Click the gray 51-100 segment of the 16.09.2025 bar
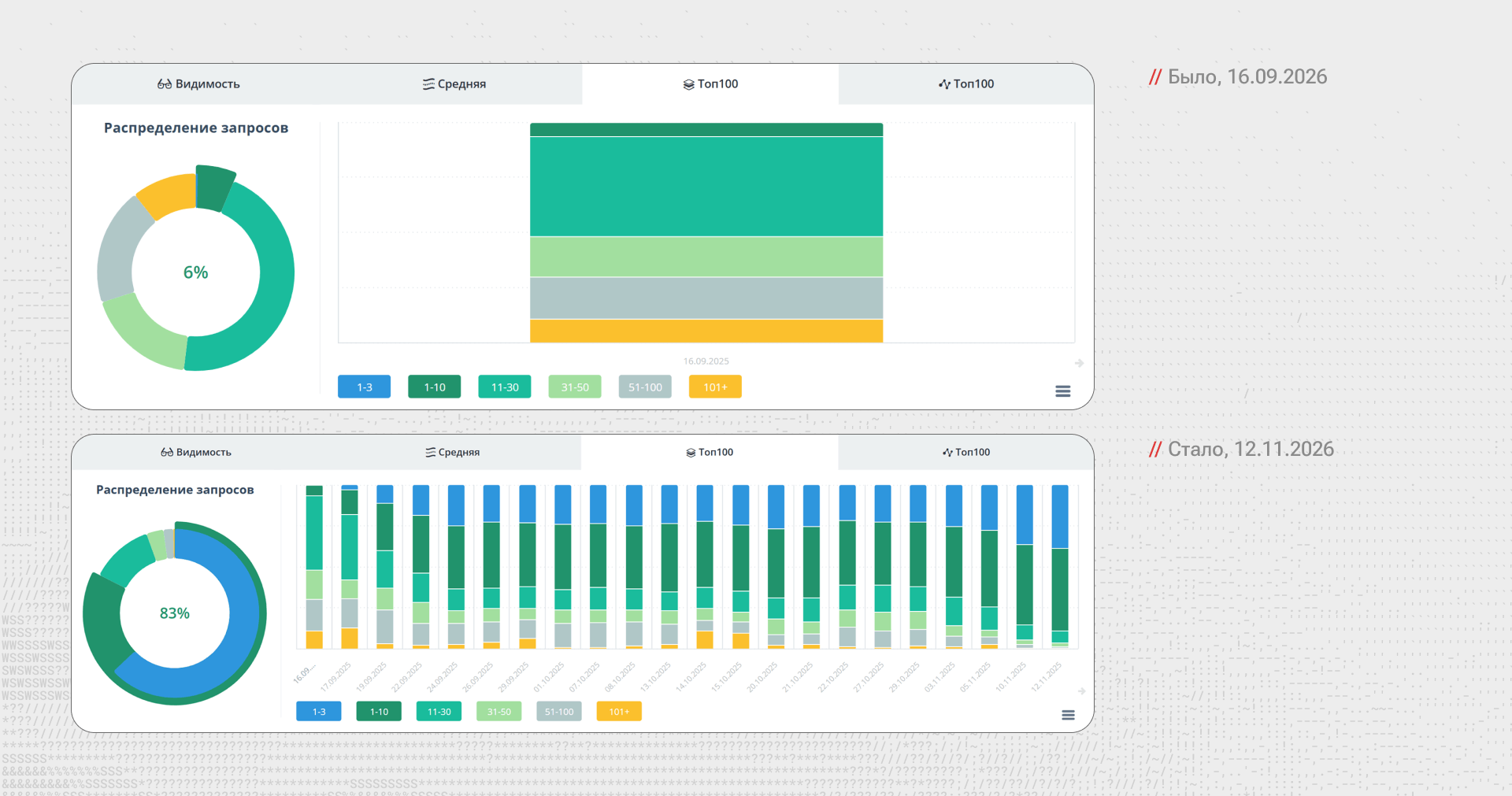The image size is (1512, 796). click(x=706, y=298)
